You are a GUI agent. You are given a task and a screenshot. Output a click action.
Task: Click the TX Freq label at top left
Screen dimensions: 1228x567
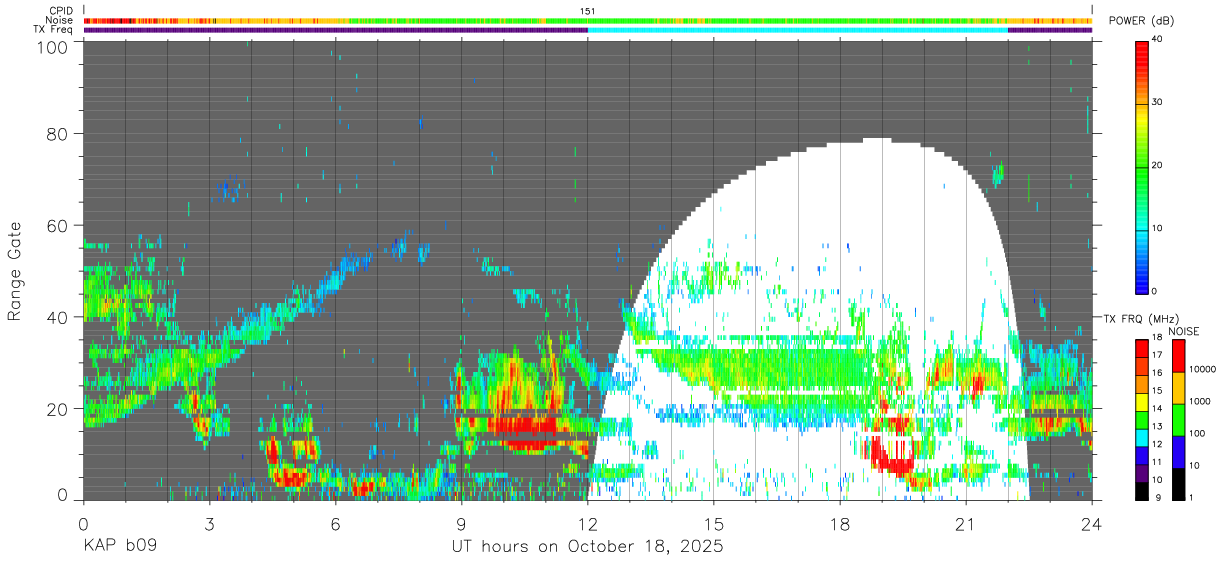[54, 29]
